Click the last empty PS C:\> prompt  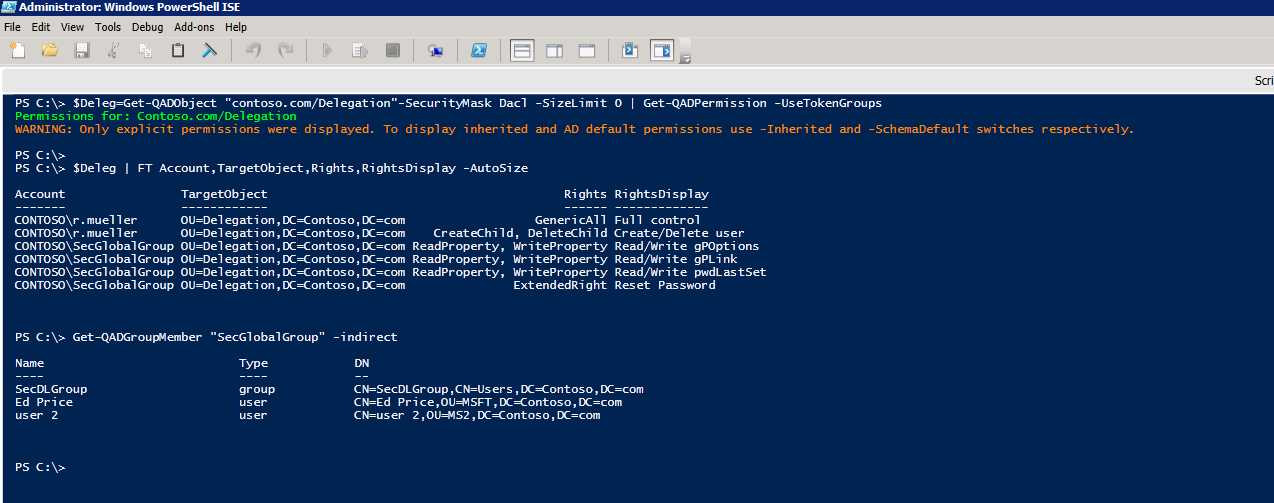coord(40,467)
